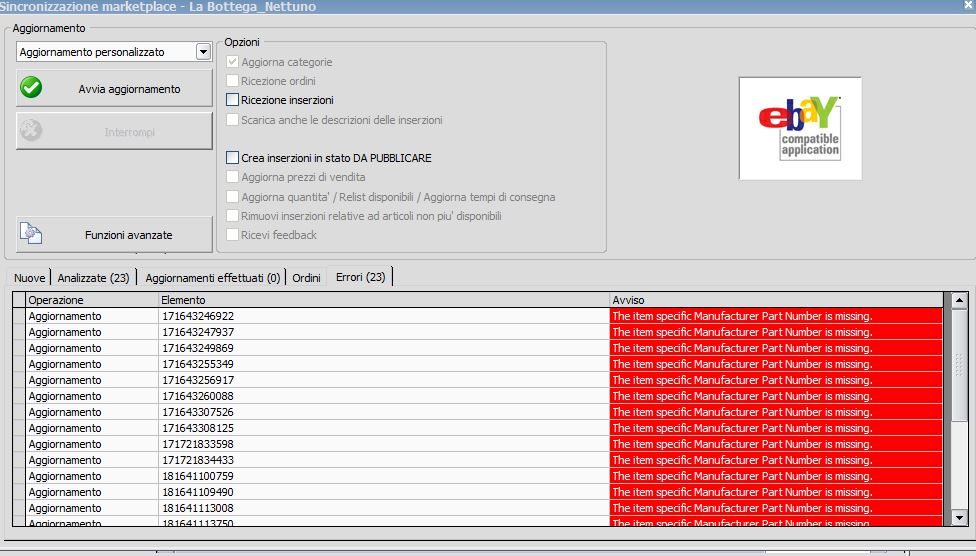Toggle Aggiorna quantita' / Relist disponibili checkbox
Screen dimensions: 976x556
(x=232, y=197)
